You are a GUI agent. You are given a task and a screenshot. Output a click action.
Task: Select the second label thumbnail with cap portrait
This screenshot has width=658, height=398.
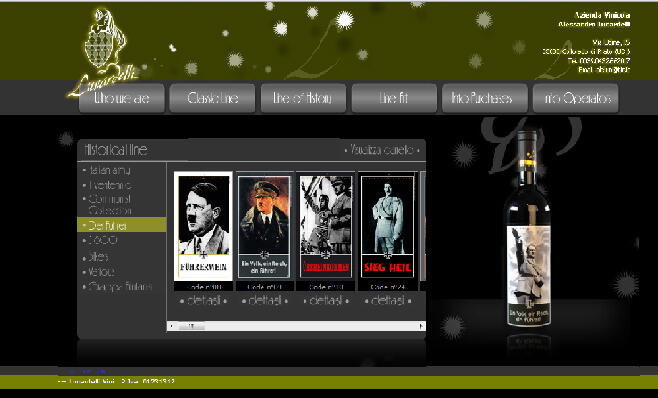pos(264,226)
